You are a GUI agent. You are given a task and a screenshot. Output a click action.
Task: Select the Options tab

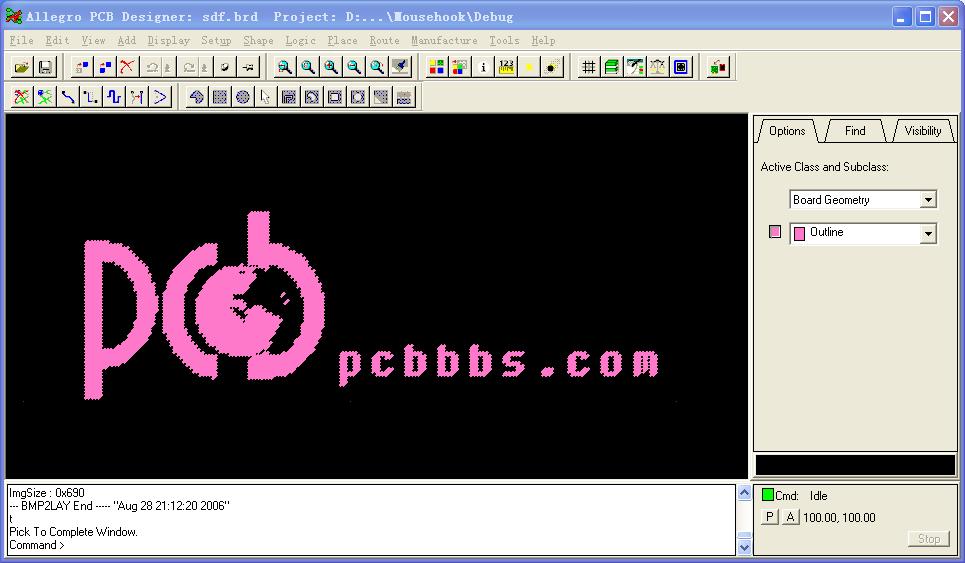[x=787, y=130]
